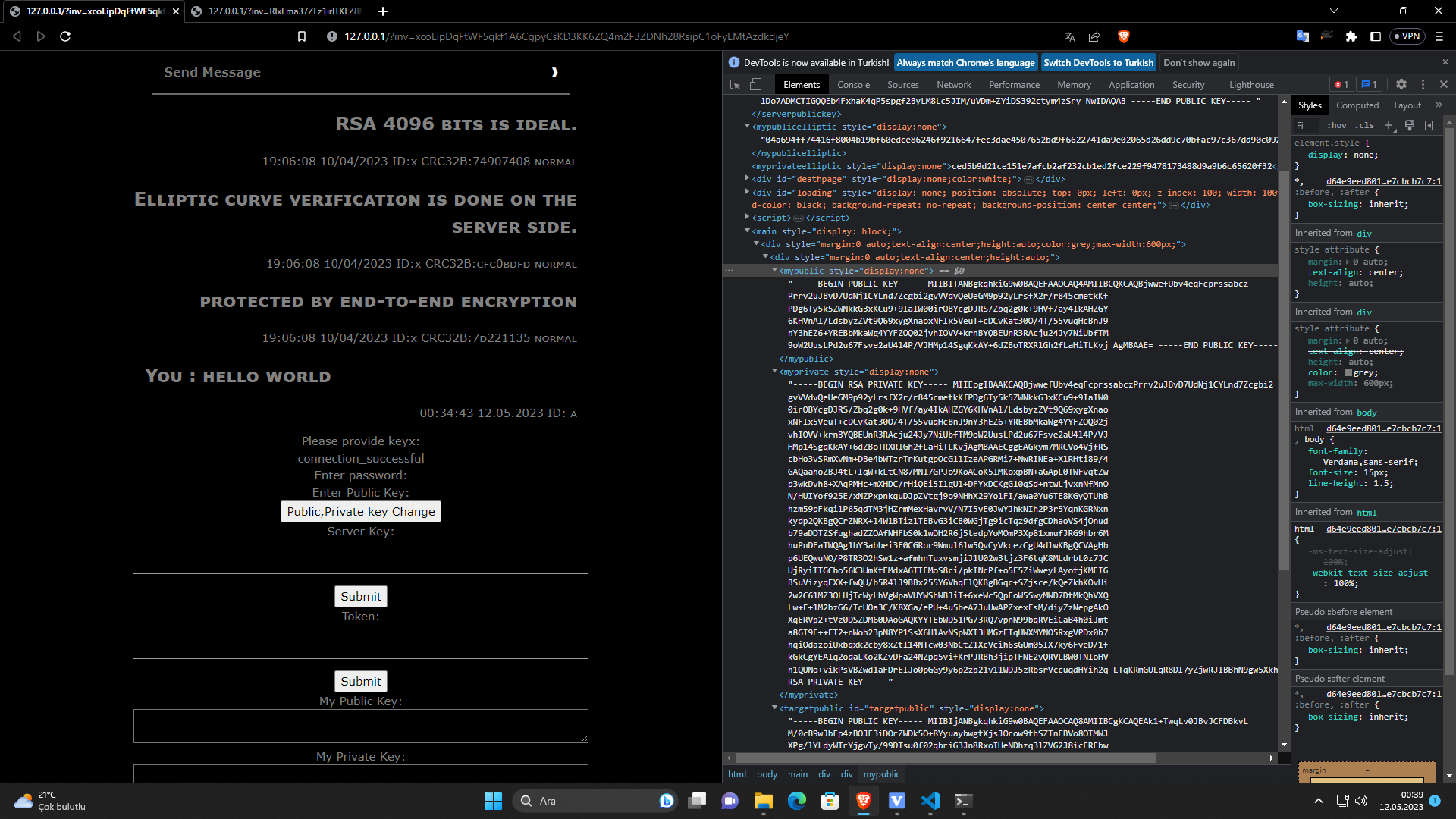
Task: Expand the deathpage div node
Action: pos(747,179)
